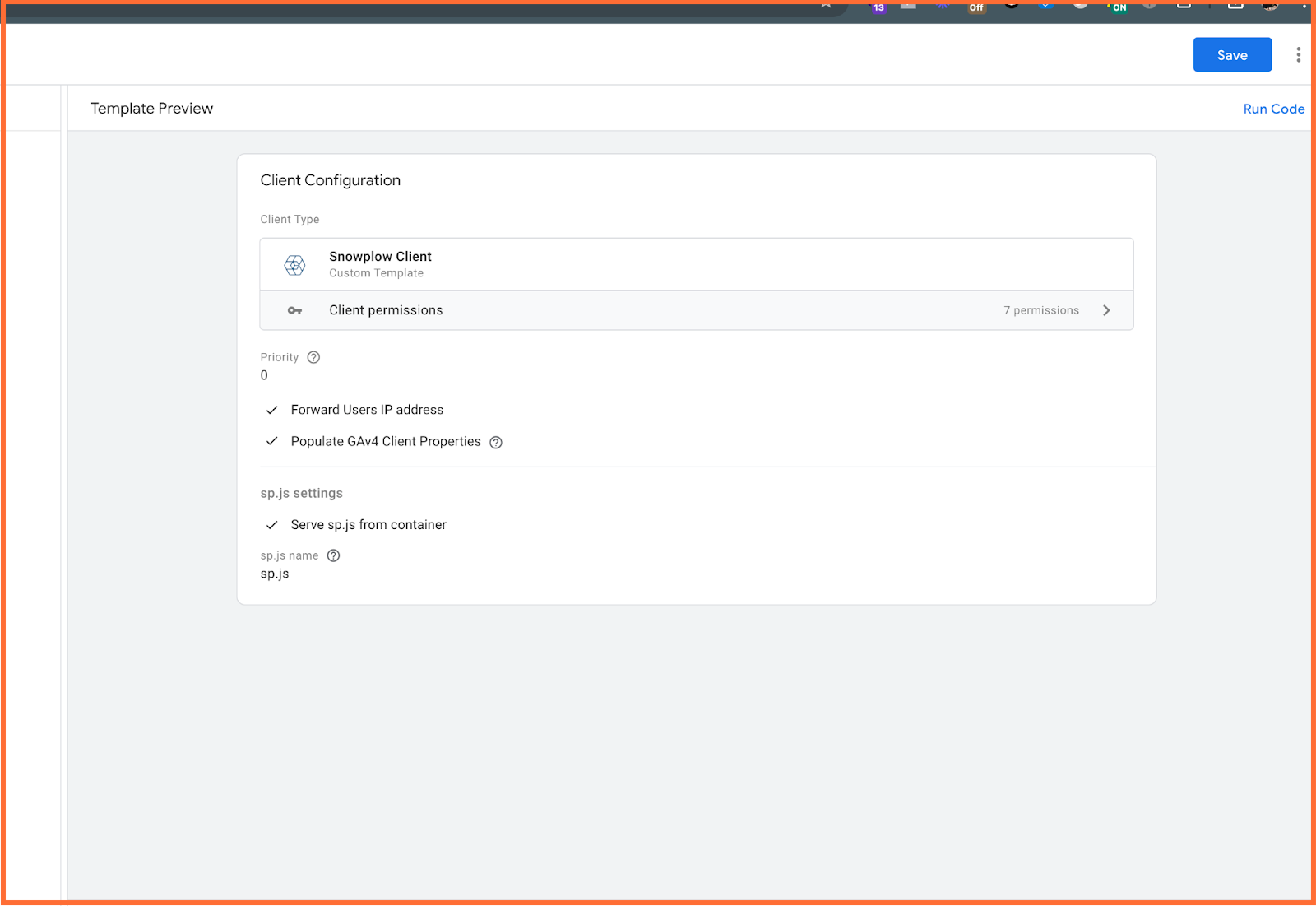This screenshot has height=906, width=1316.
Task: Click the sp.js name input field
Action: 275,574
